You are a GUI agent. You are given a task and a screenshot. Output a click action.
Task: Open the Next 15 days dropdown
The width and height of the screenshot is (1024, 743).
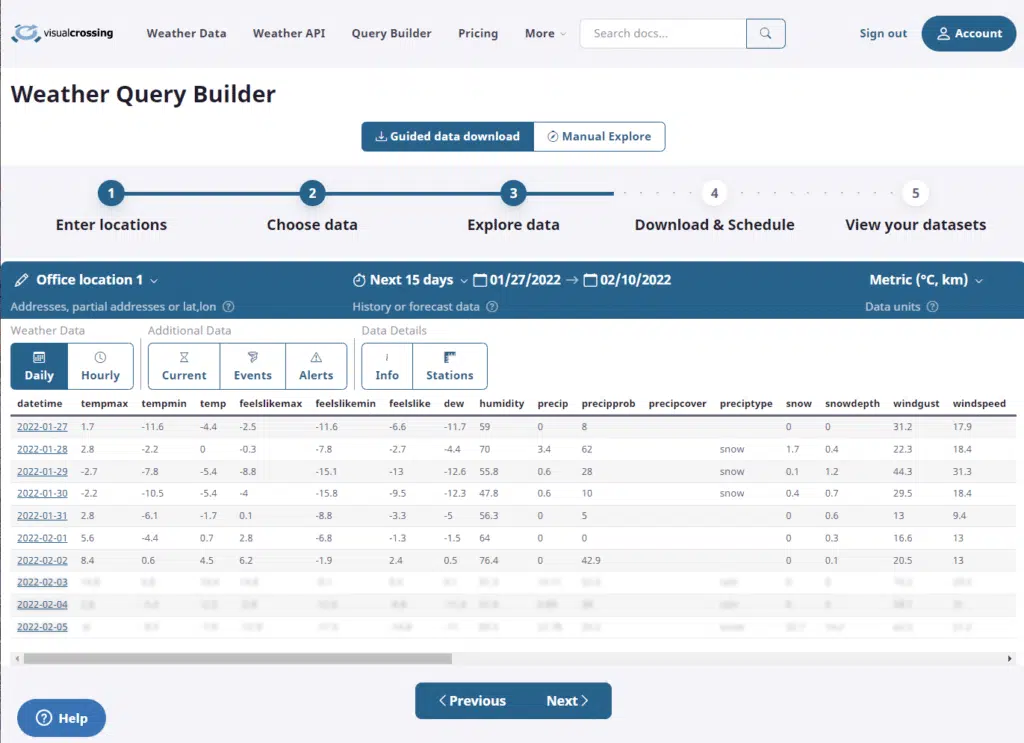[x=411, y=280]
